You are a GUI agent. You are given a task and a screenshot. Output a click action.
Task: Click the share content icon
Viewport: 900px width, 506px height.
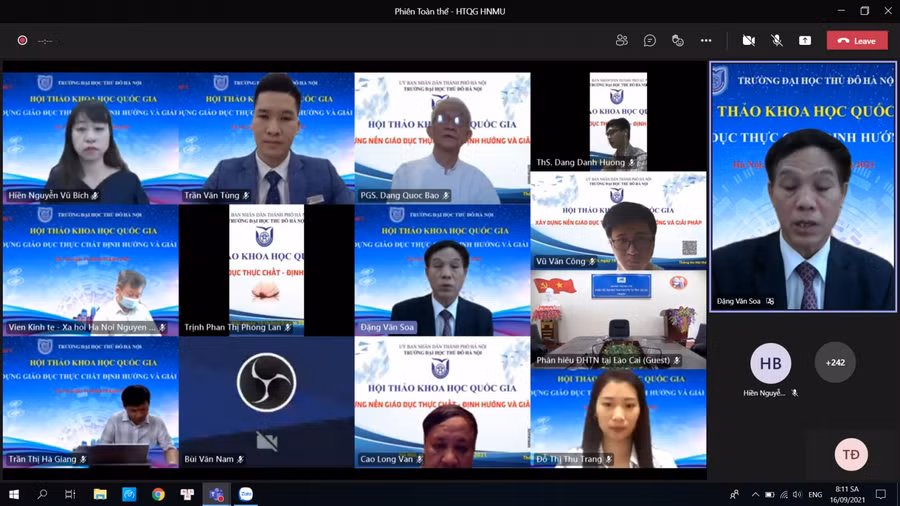click(x=805, y=41)
